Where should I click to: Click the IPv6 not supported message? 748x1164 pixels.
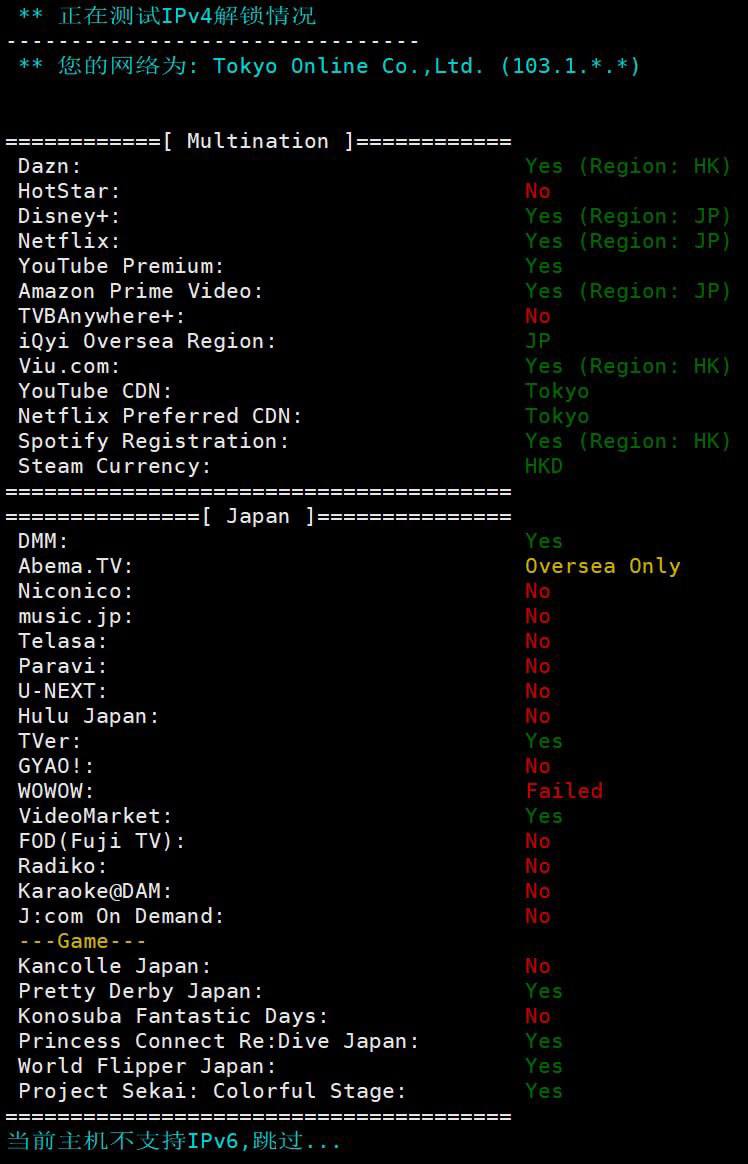click(x=174, y=1141)
